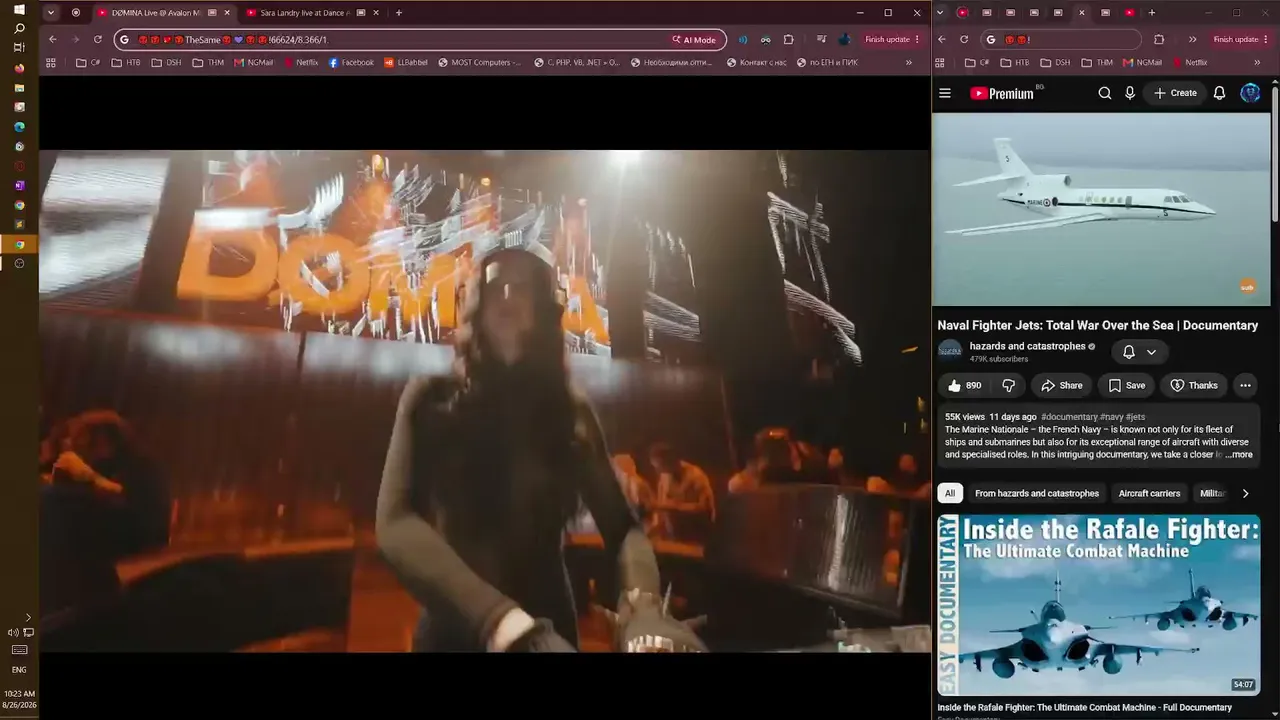Open tab search dropdown in left browser

click(x=50, y=13)
